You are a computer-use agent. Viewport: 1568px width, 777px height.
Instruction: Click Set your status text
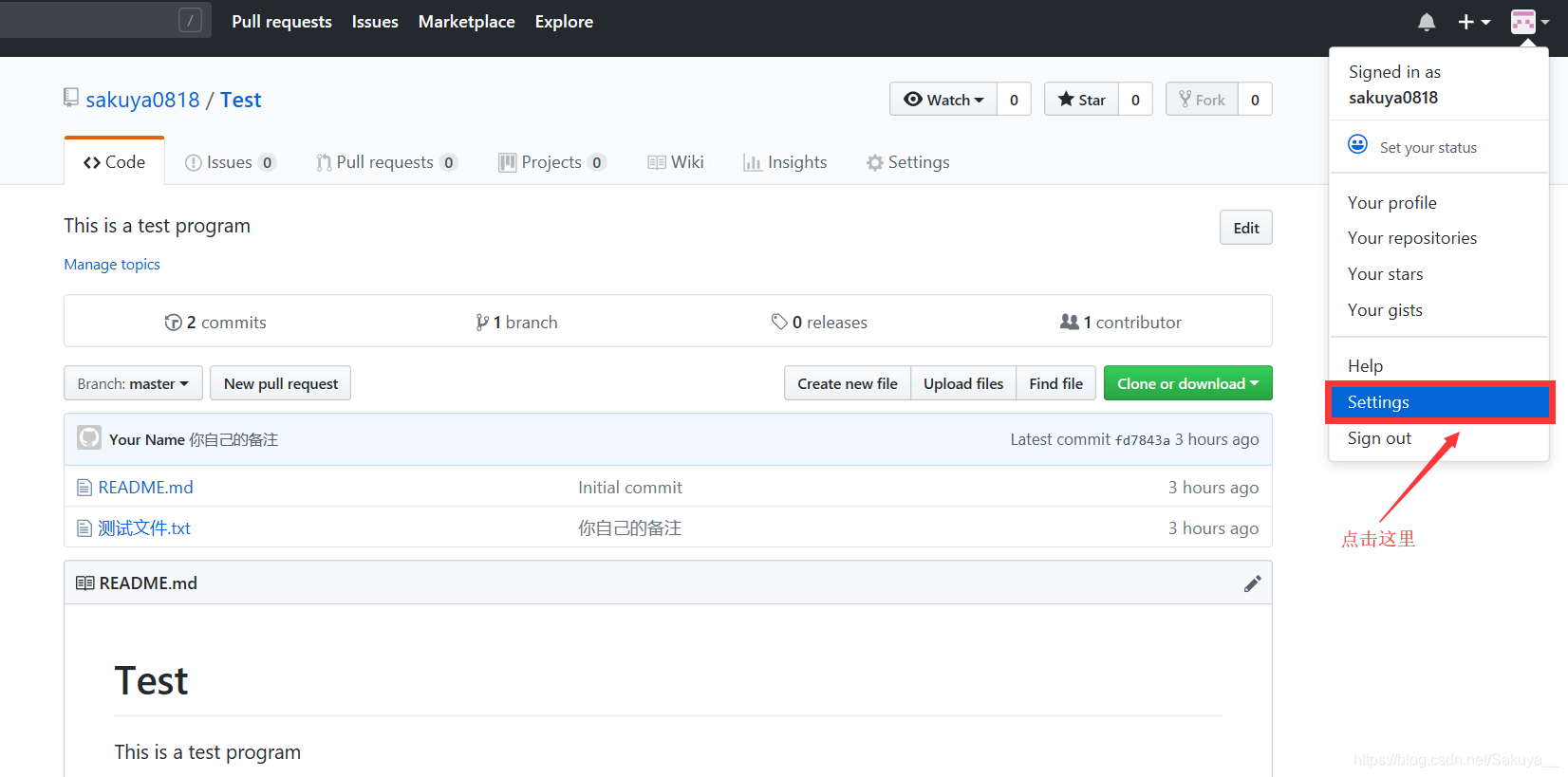point(1428,148)
